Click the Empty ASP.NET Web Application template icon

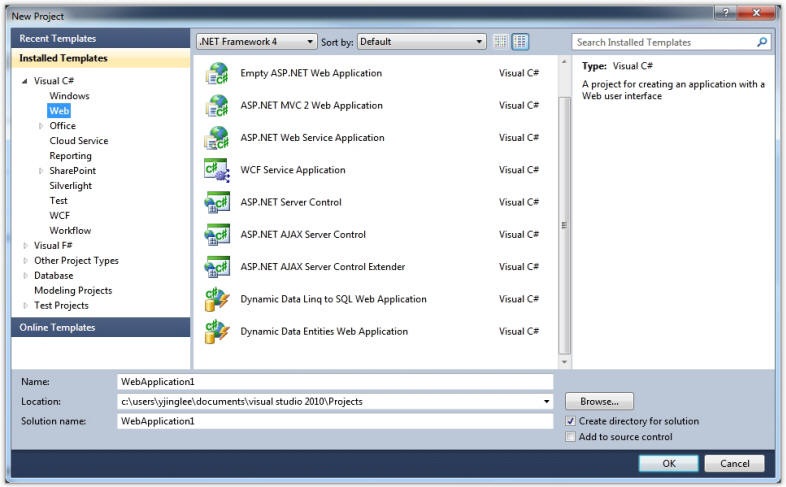point(217,74)
